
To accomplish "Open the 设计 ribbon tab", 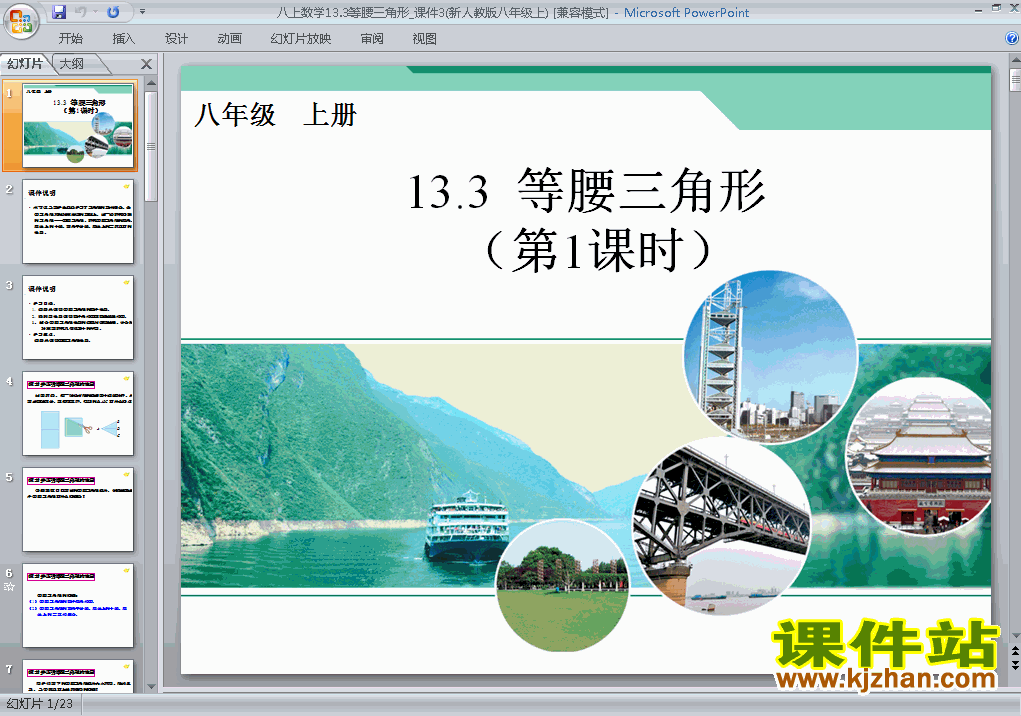I will (x=176, y=38).
